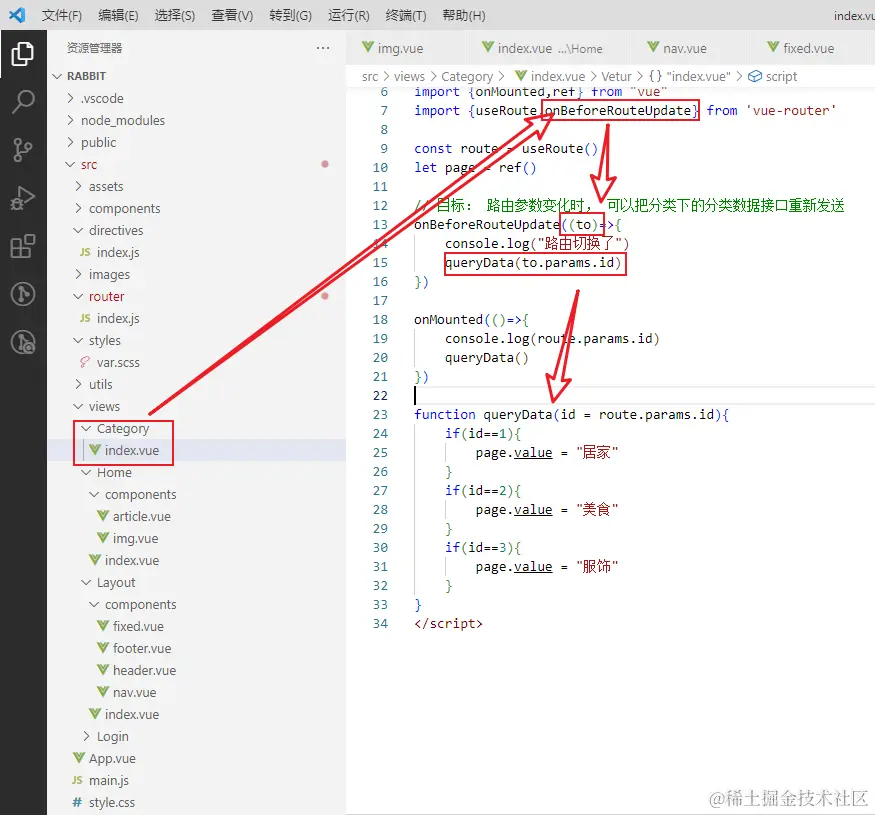Expand the node_modules folder
The image size is (875, 815).
pyautogui.click(x=70, y=120)
